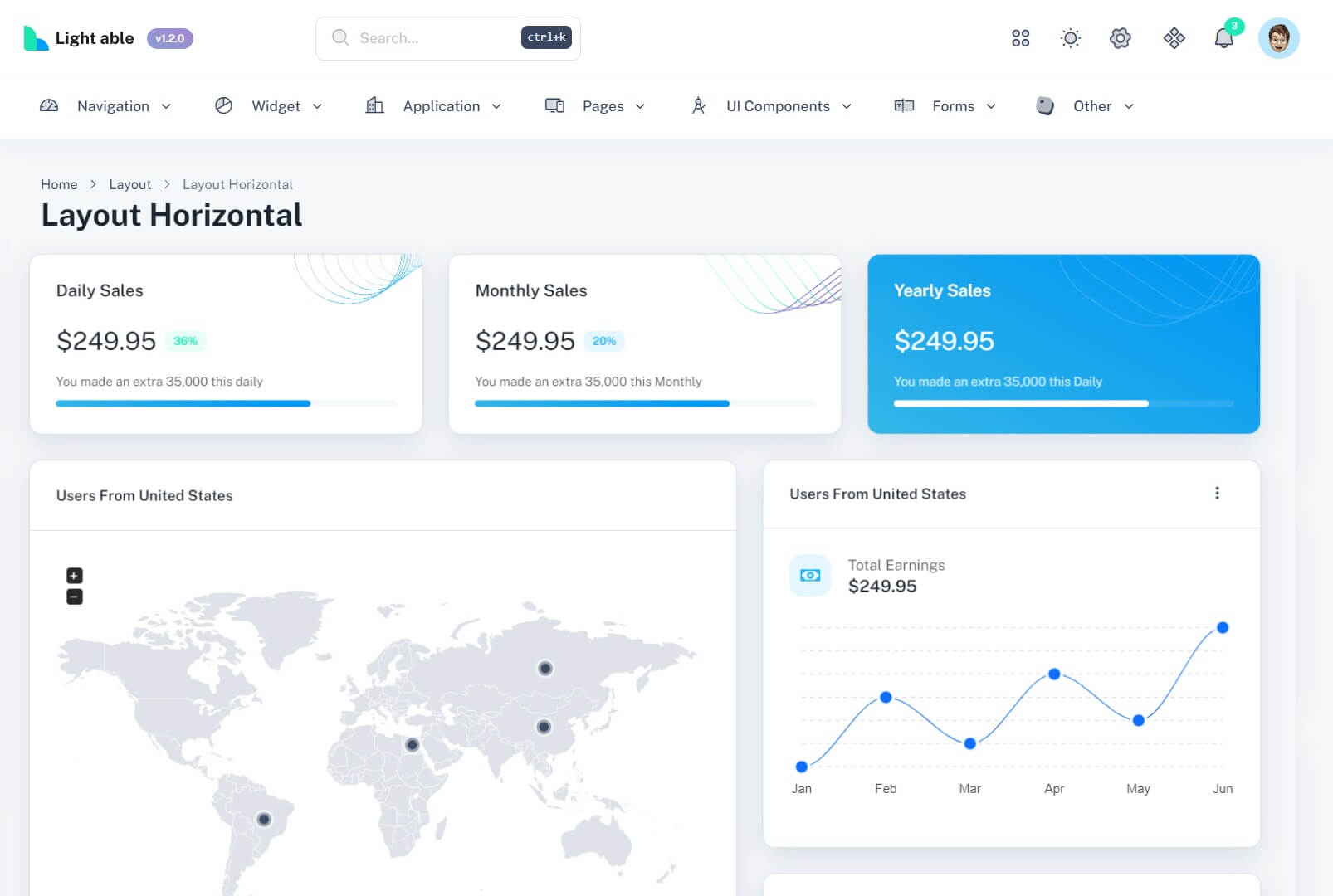
Task: Open the Forms menu
Action: pos(945,106)
